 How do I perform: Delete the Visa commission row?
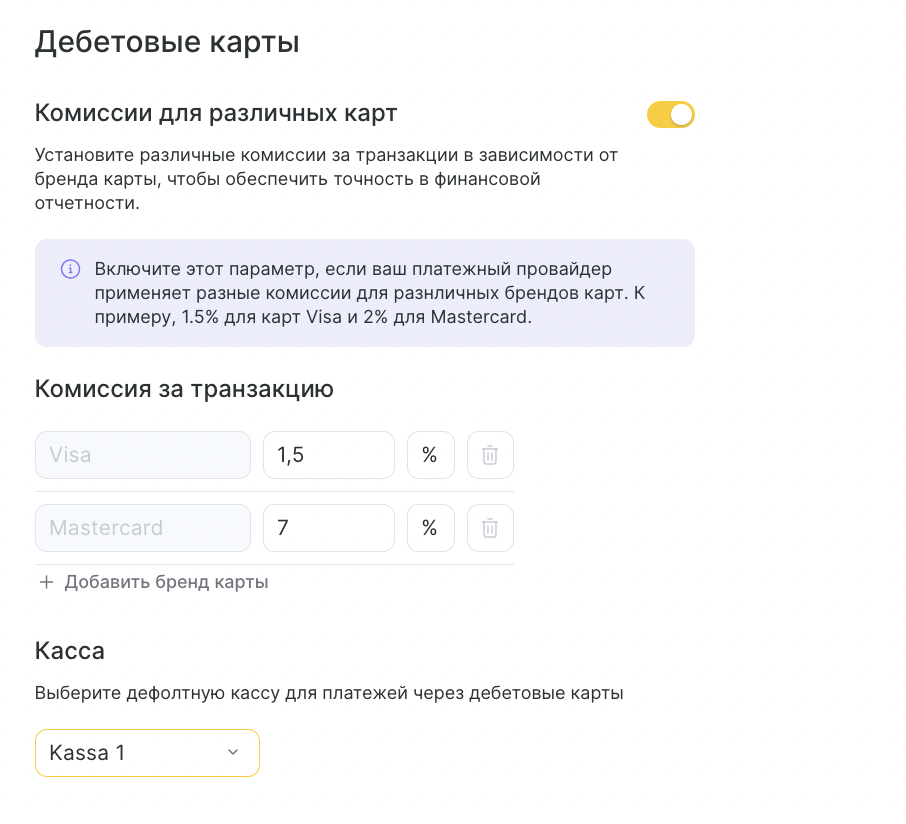pyautogui.click(x=490, y=455)
